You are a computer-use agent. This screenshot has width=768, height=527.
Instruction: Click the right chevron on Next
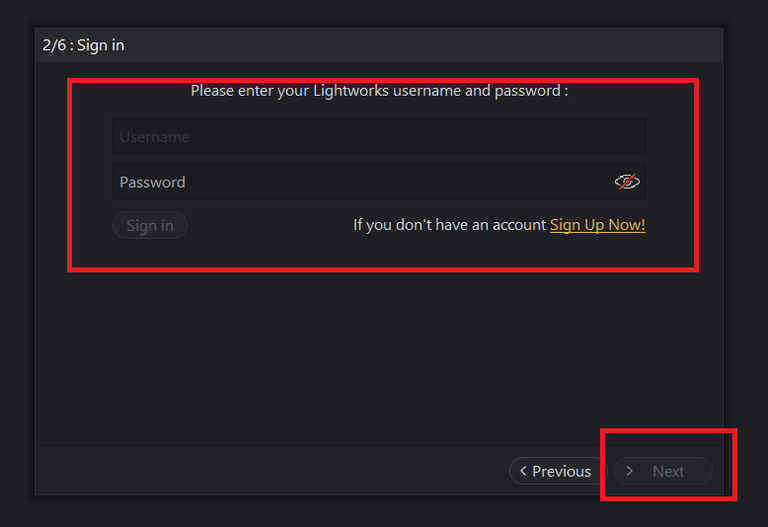tap(629, 471)
